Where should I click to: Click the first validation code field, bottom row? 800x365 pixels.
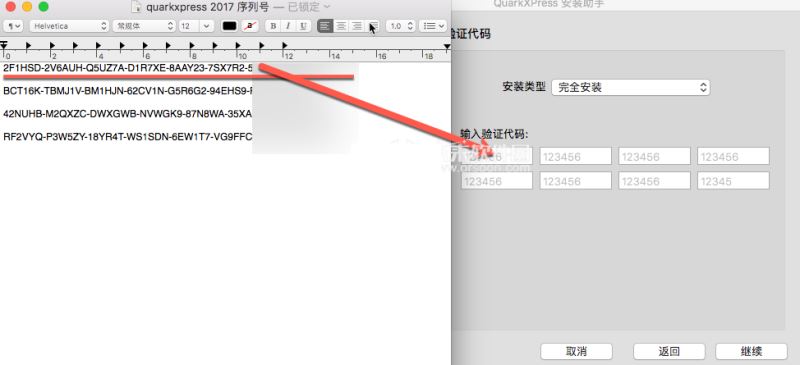(x=497, y=181)
